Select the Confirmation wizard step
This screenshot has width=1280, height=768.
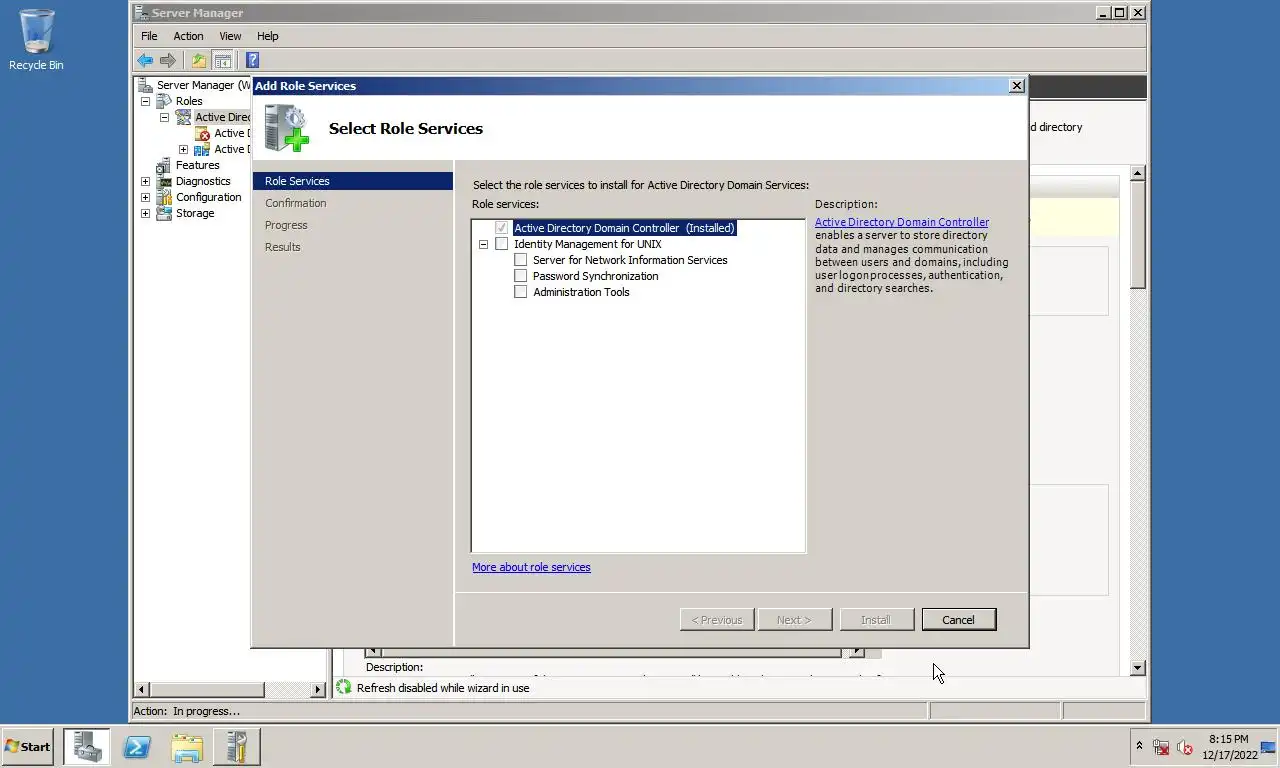(296, 203)
